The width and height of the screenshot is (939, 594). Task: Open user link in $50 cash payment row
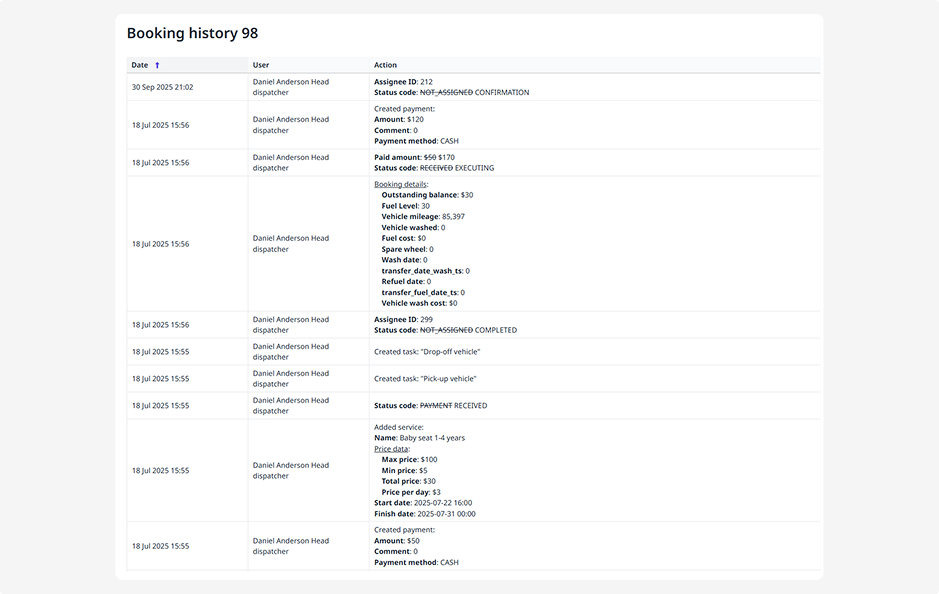[290, 546]
